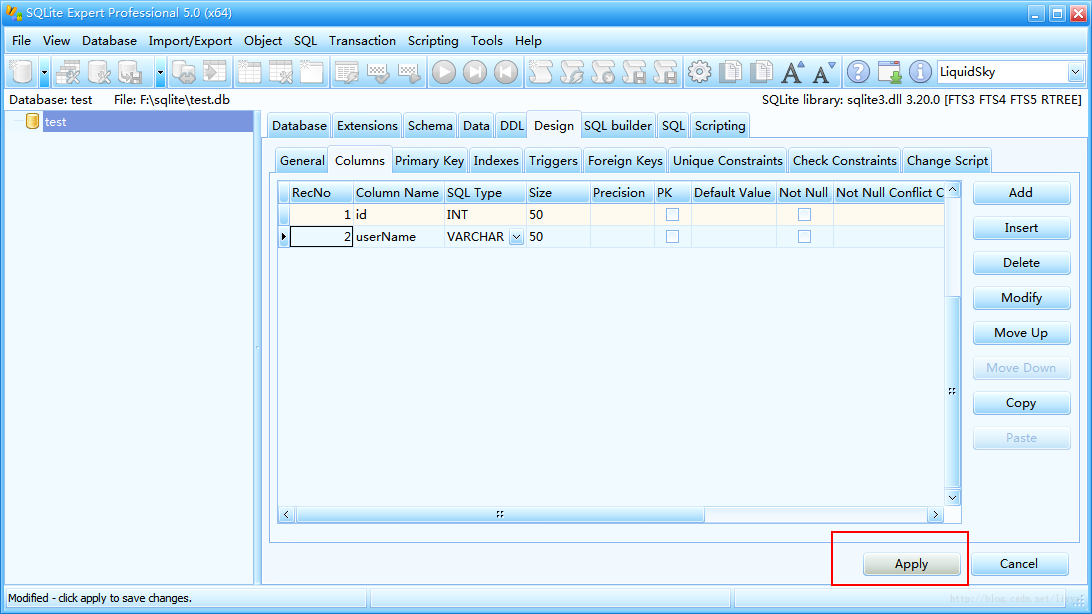Expand the VARCHAR SQL Type dropdown
The image size is (1092, 614).
coord(516,237)
